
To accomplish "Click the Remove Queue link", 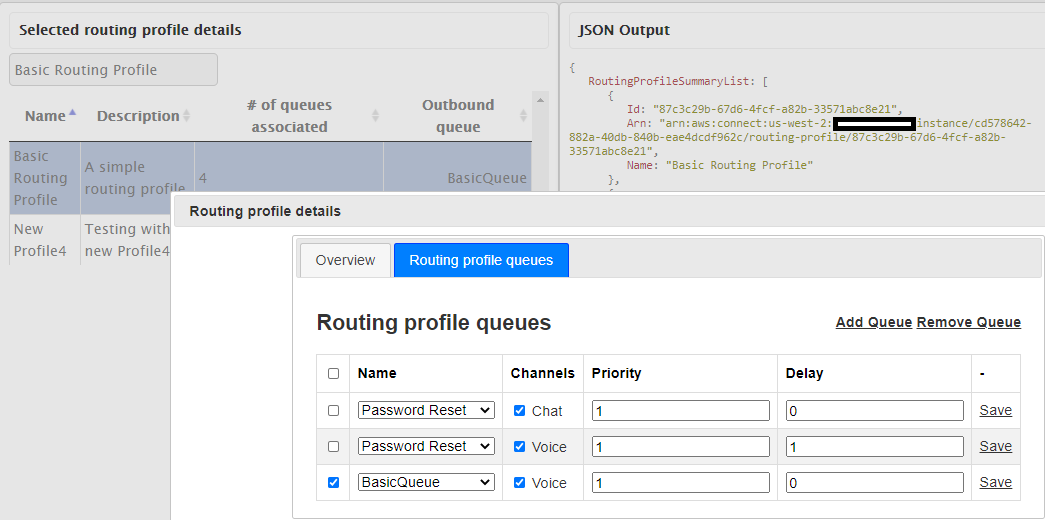I will tap(968, 323).
